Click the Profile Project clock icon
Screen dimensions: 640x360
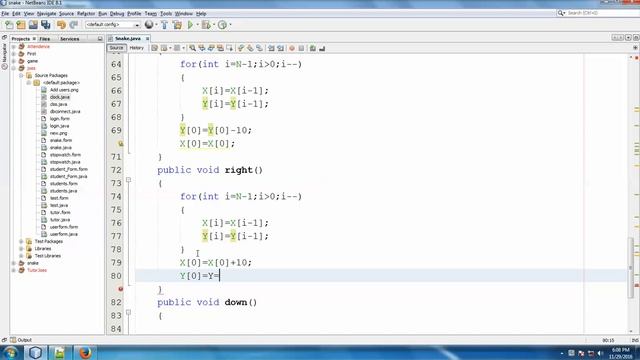222,25
